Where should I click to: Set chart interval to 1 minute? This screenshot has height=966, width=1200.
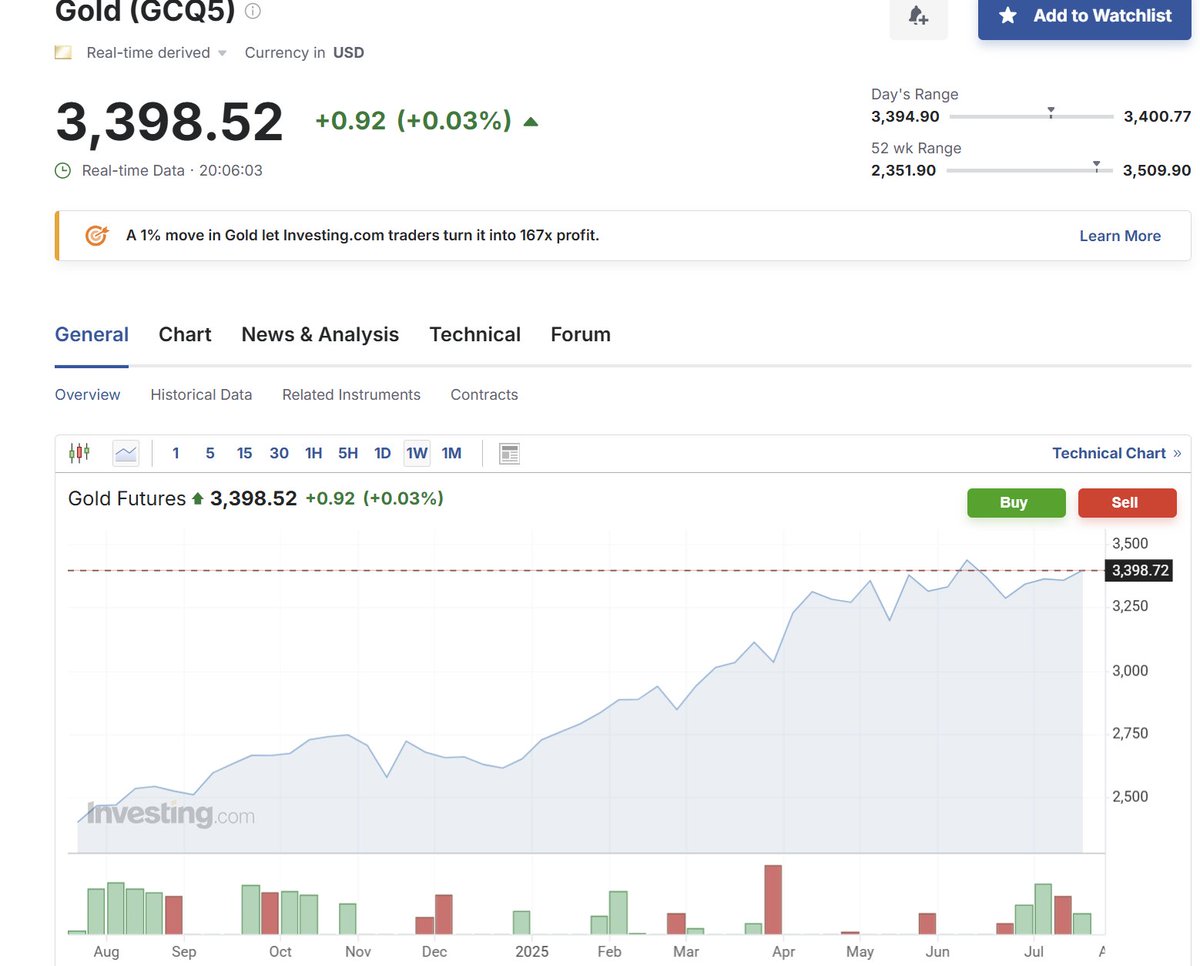click(x=176, y=453)
